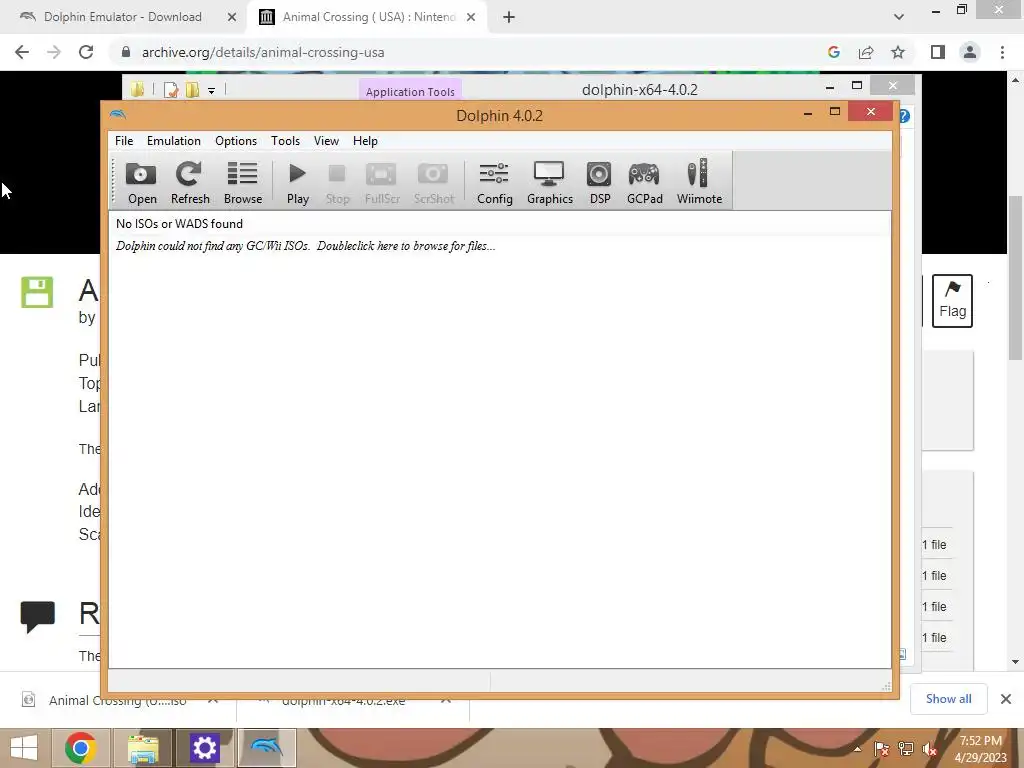The image size is (1024, 768).
Task: Reload the archive.org page
Action: pos(86,52)
